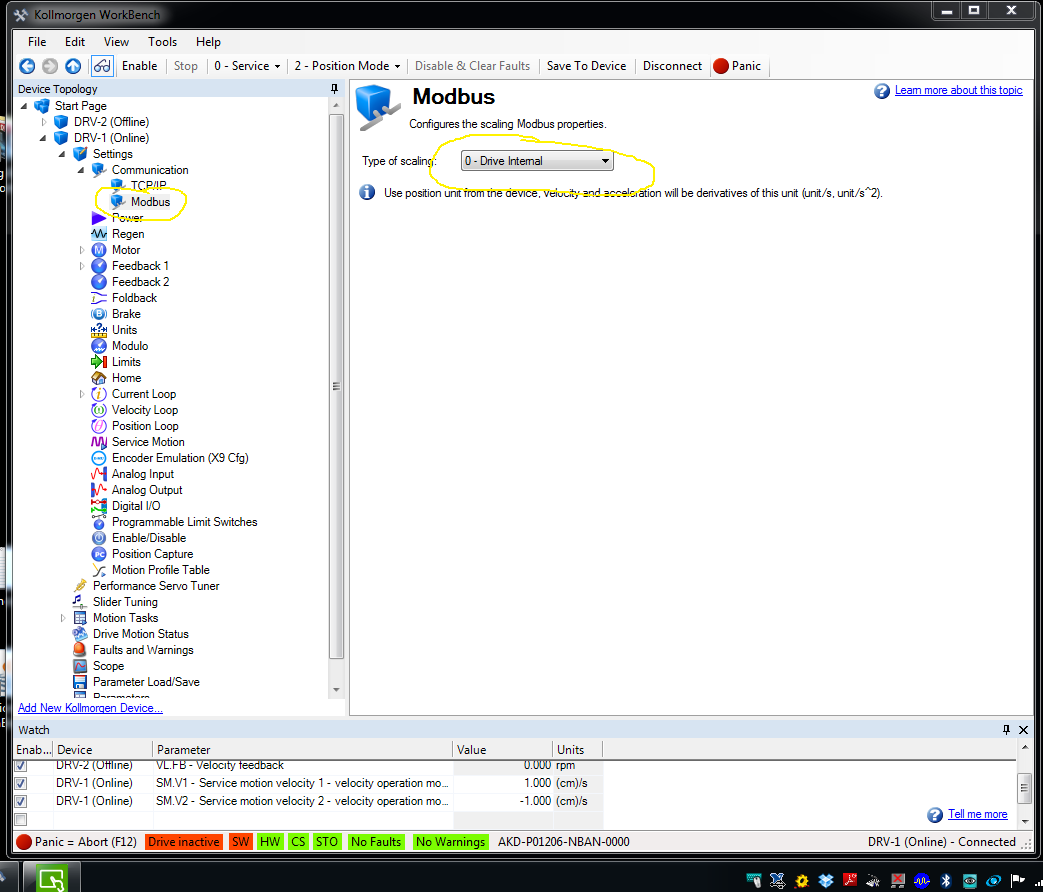Click the Tell me more link

[x=977, y=814]
